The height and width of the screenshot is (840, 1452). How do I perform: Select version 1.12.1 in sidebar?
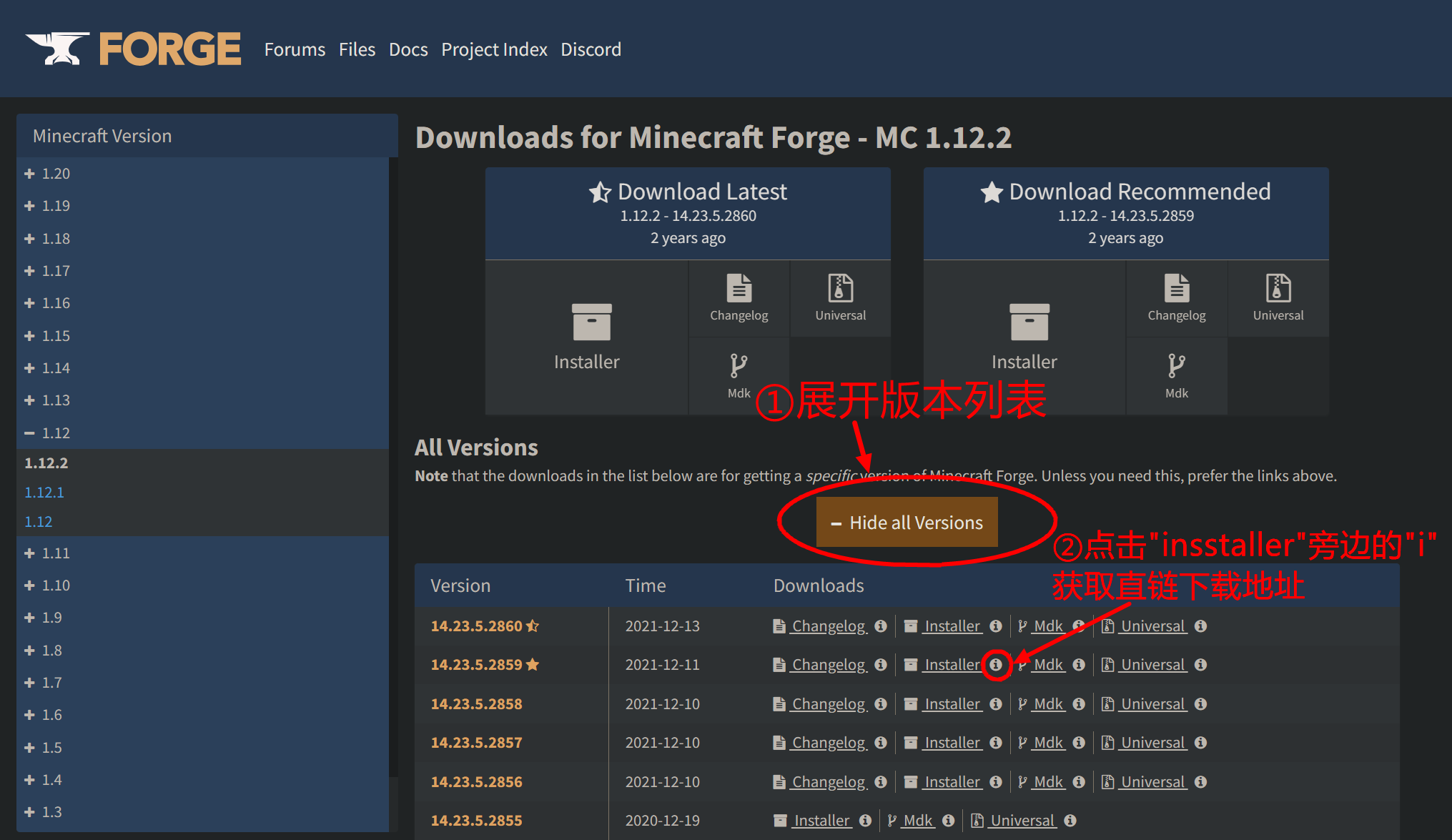tap(44, 493)
